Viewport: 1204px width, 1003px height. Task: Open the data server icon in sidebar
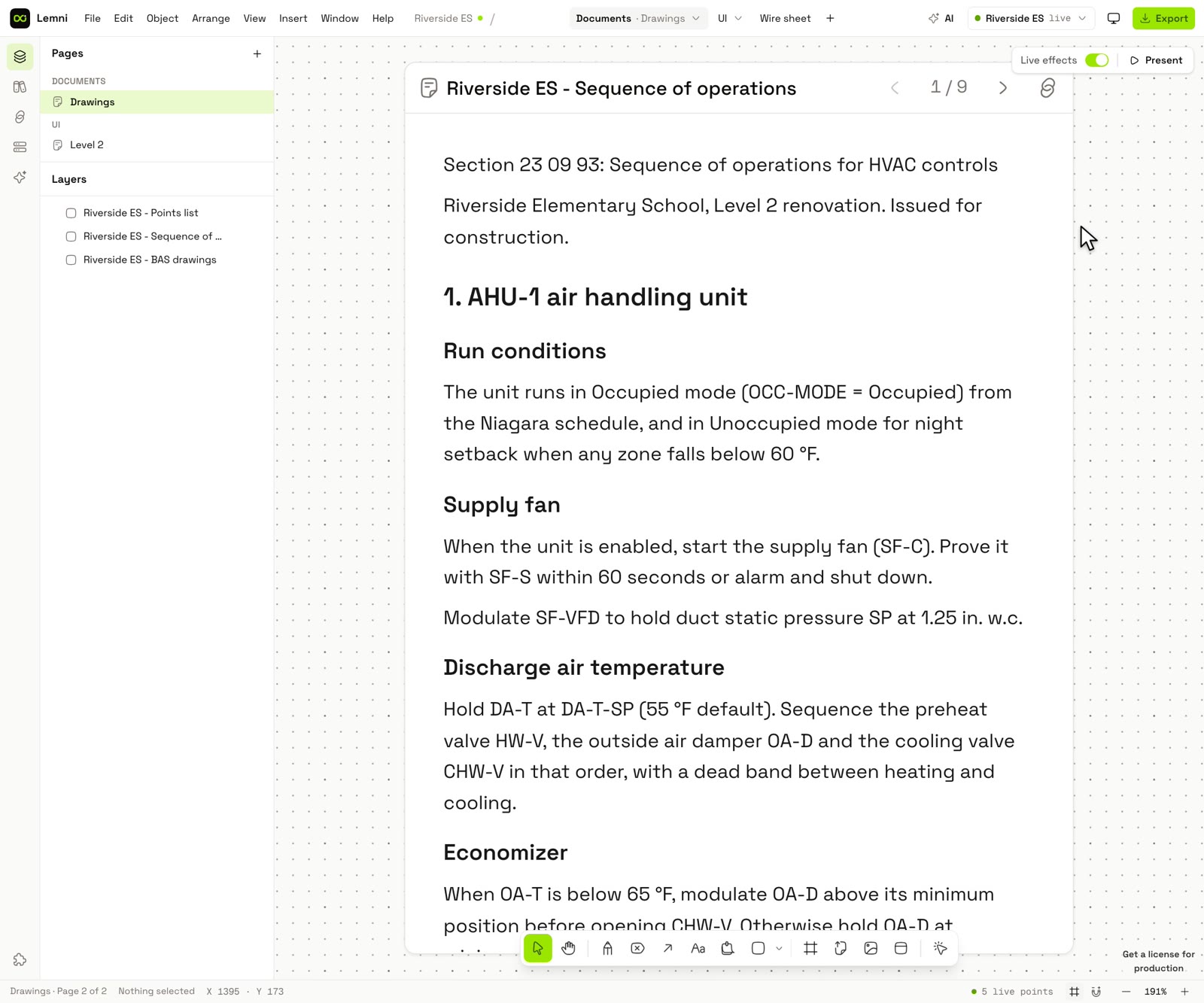(20, 147)
